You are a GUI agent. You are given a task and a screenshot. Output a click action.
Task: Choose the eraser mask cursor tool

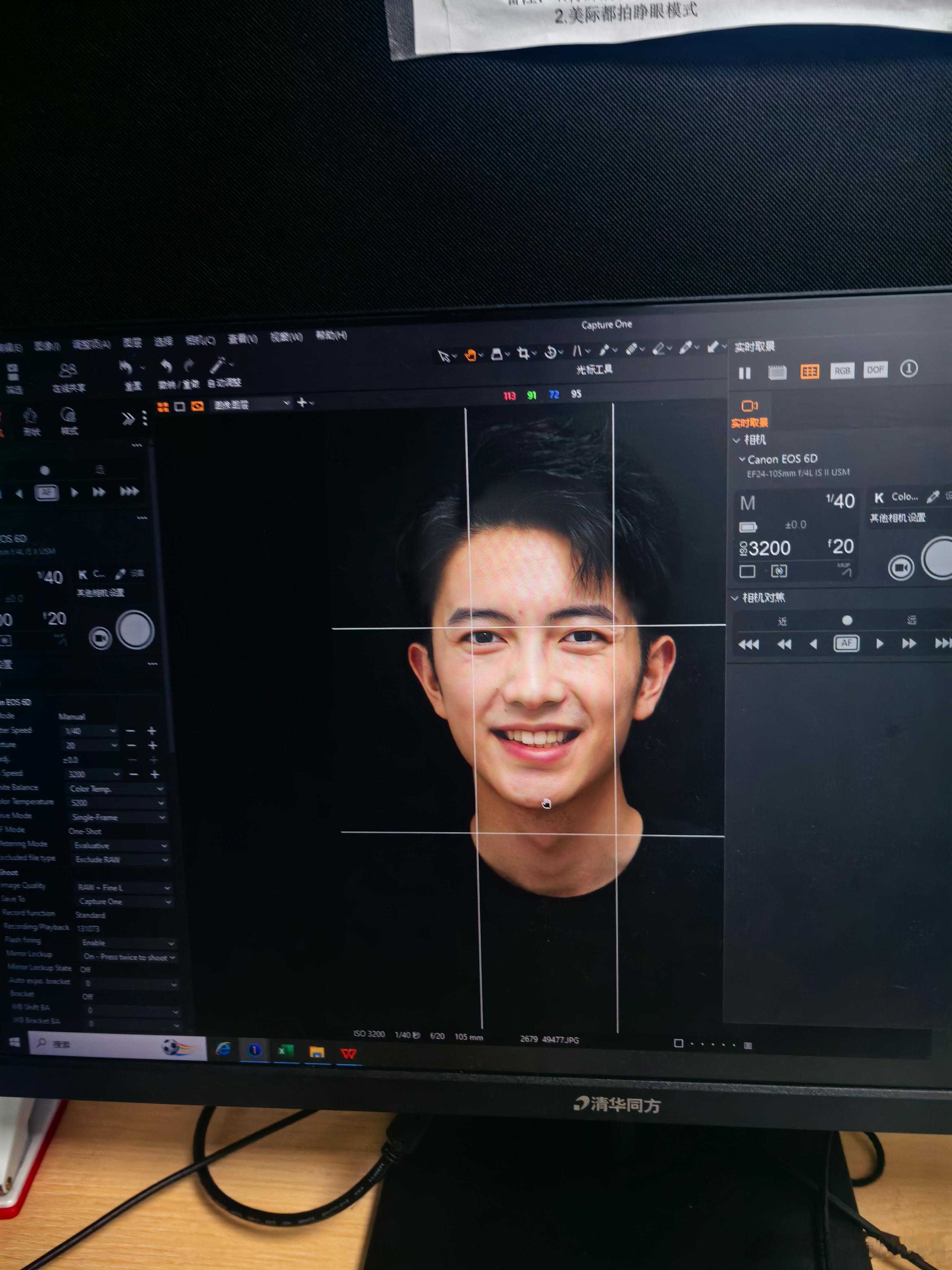pyautogui.click(x=659, y=348)
